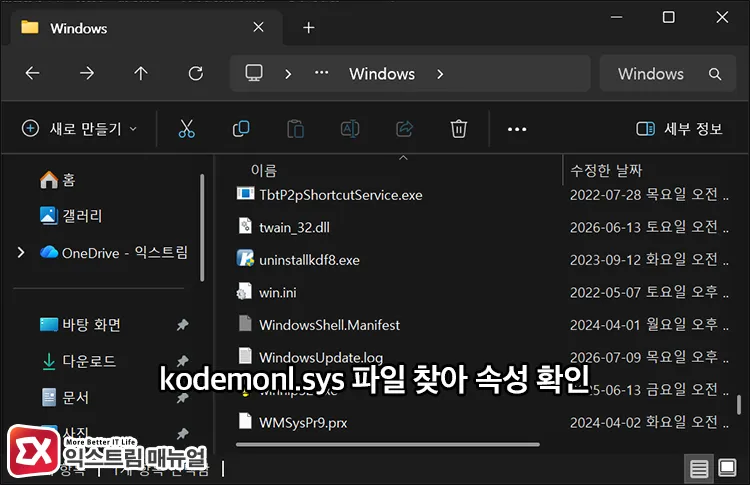Unpin 바탕 화면 via its pin icon
Viewport: 750px width, 485px height.
182,325
